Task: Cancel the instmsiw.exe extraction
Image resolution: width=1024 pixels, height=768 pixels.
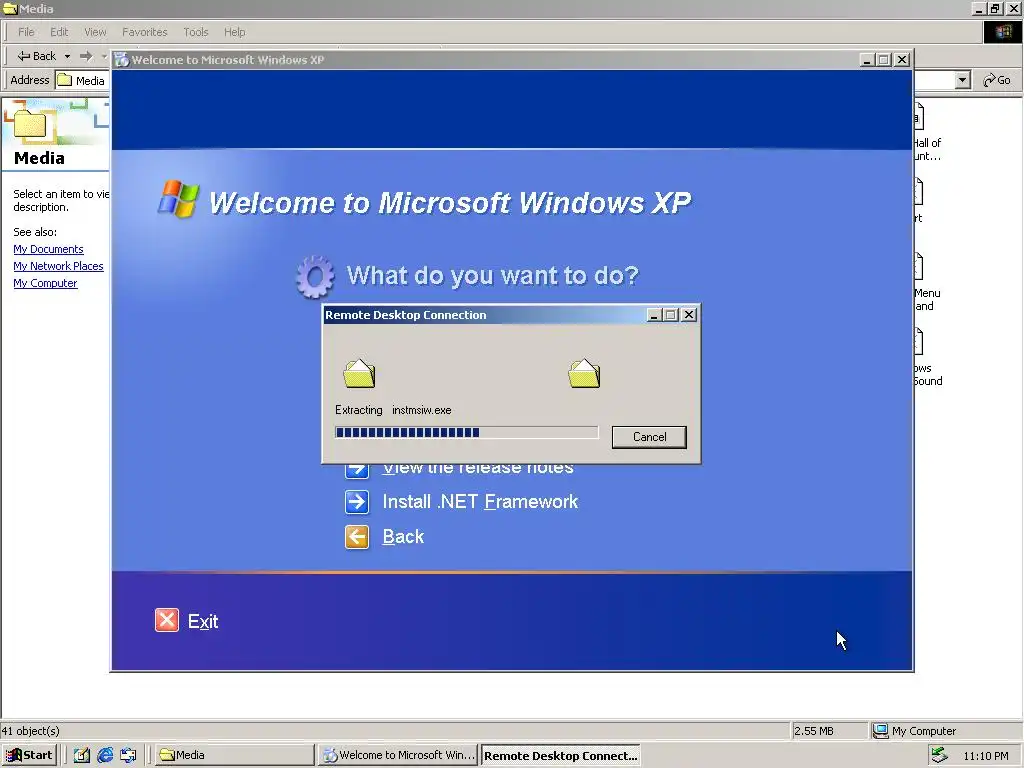Action: click(648, 437)
